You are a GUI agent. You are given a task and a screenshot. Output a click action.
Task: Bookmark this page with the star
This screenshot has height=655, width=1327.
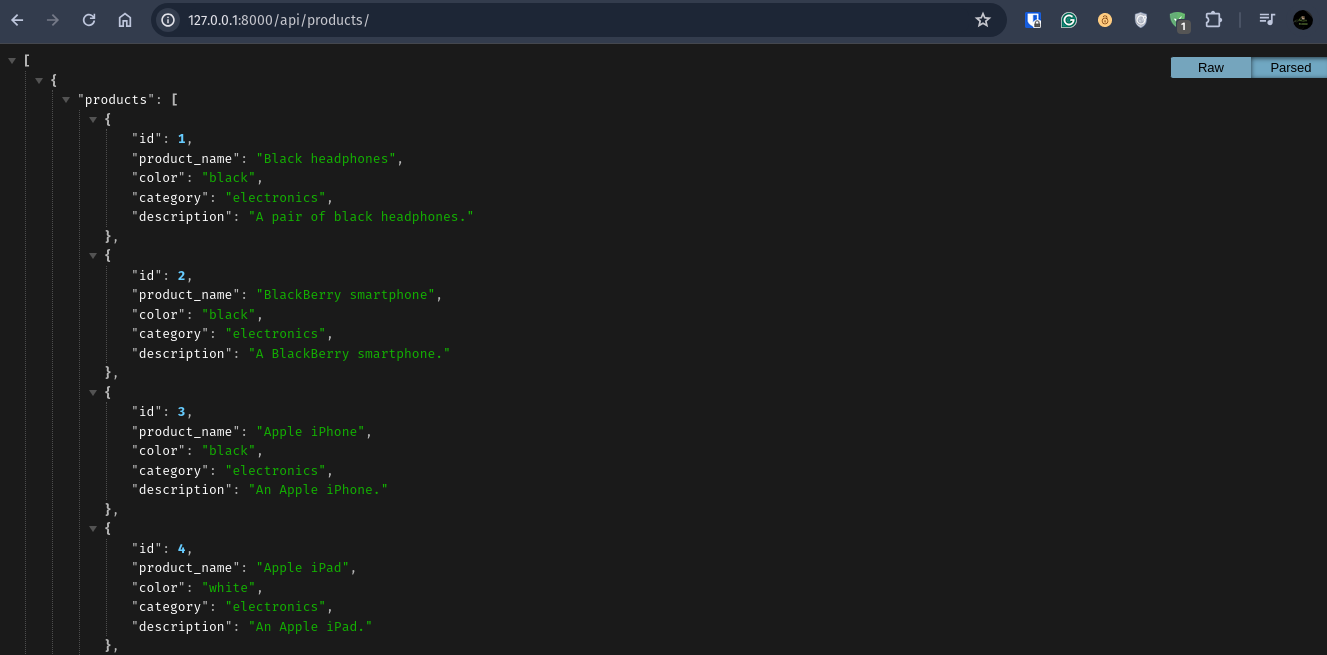[x=983, y=20]
